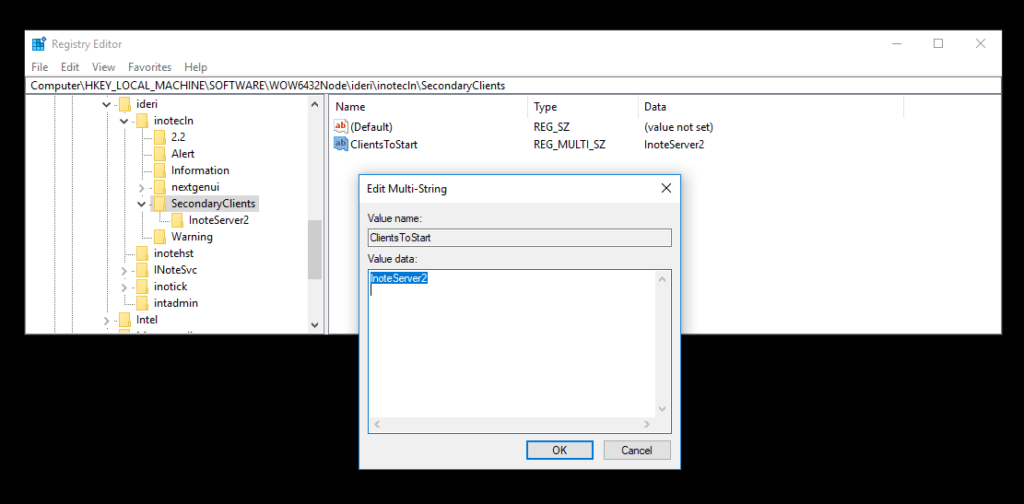Click the intadmin folder icon
The image size is (1024, 504).
point(142,303)
